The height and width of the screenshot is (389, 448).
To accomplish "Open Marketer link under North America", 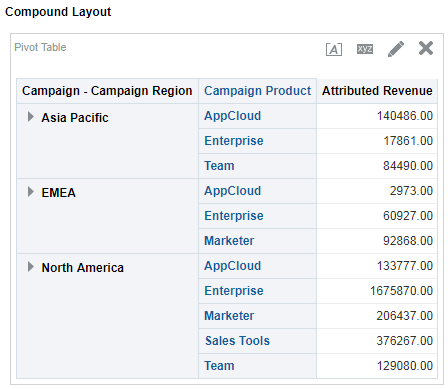I will (229, 316).
